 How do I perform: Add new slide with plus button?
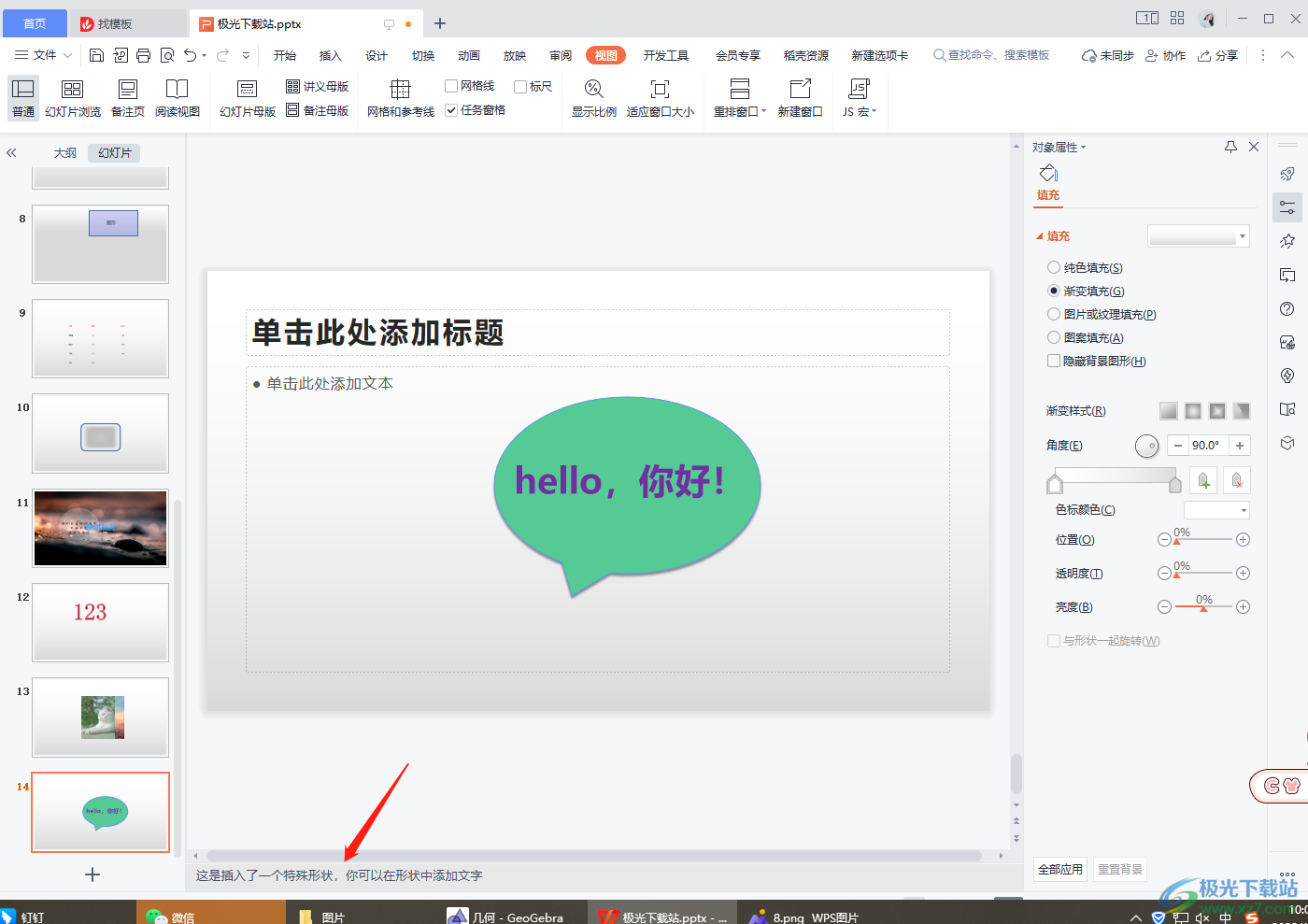tap(92, 874)
